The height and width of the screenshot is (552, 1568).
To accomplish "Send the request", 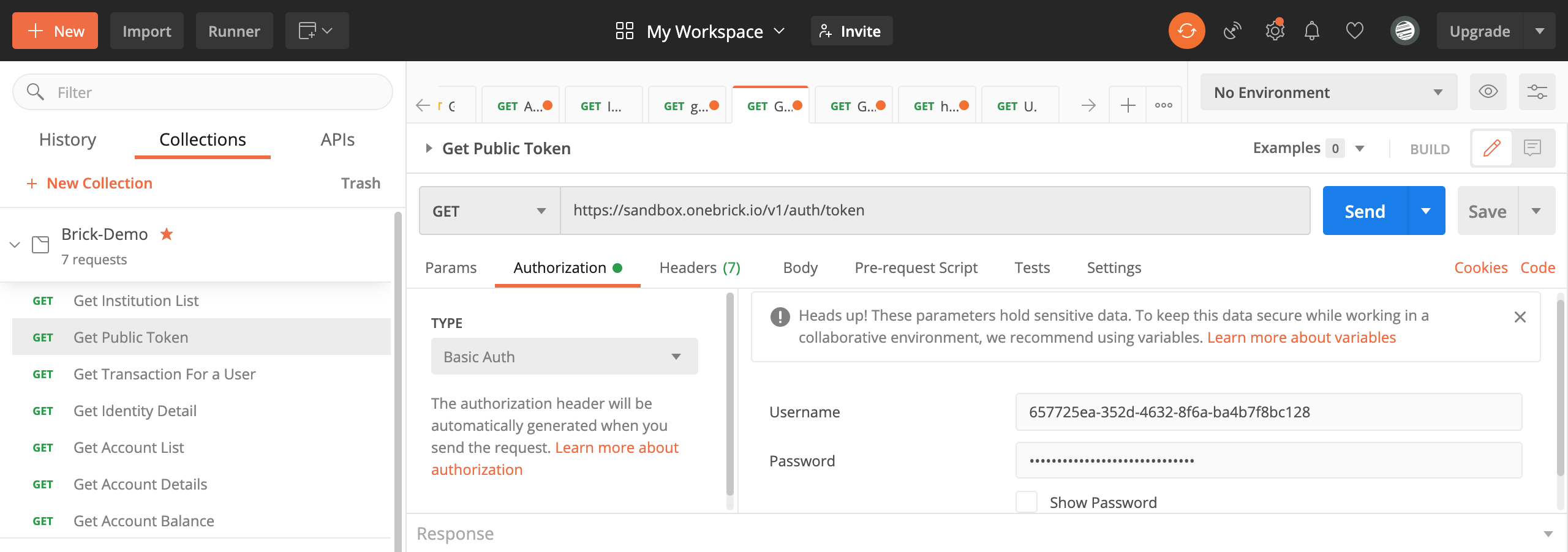I will [1365, 211].
